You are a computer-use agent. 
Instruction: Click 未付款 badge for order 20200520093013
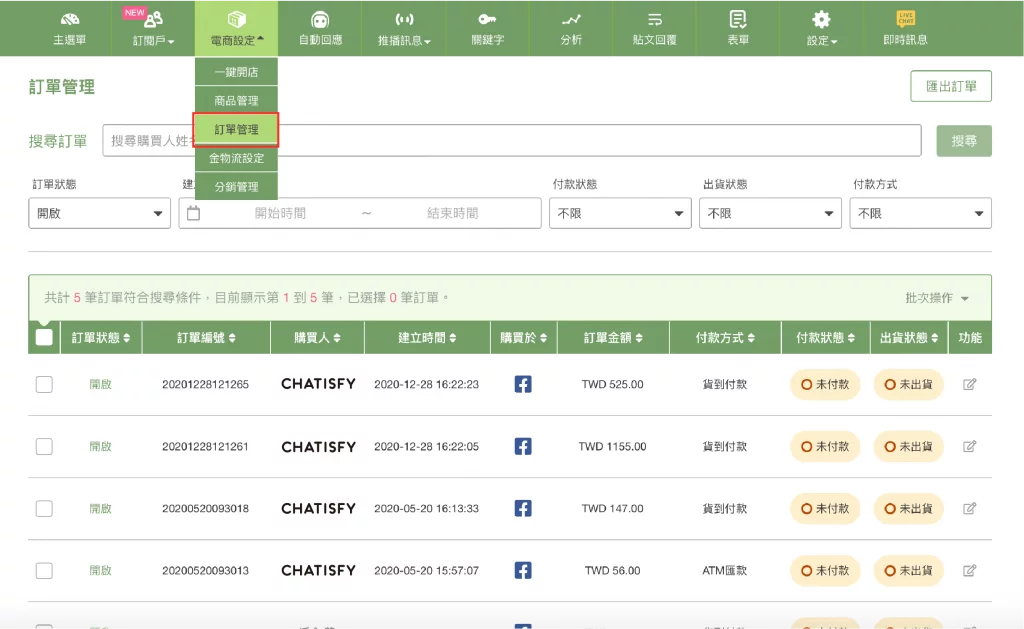click(825, 571)
